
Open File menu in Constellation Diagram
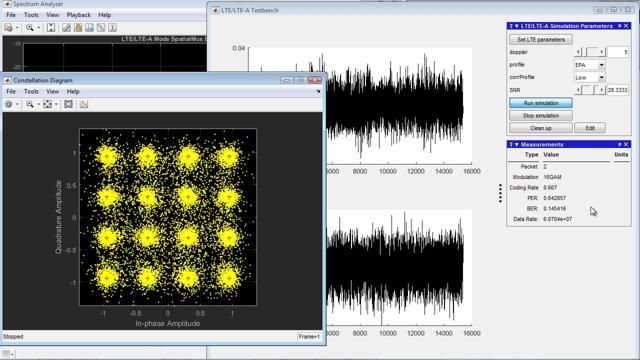pyautogui.click(x=11, y=91)
